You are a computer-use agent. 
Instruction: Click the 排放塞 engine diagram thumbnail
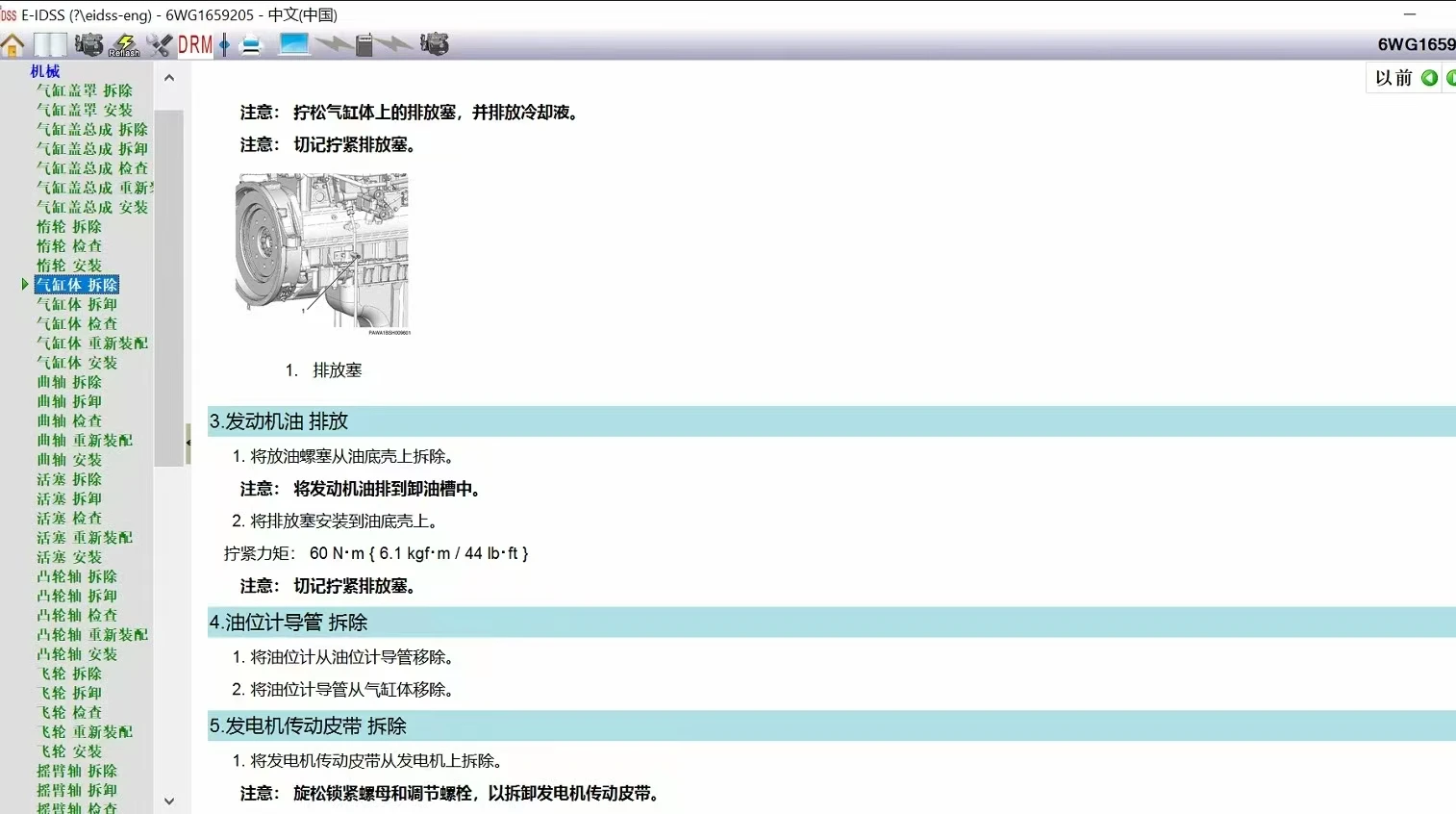tap(322, 250)
